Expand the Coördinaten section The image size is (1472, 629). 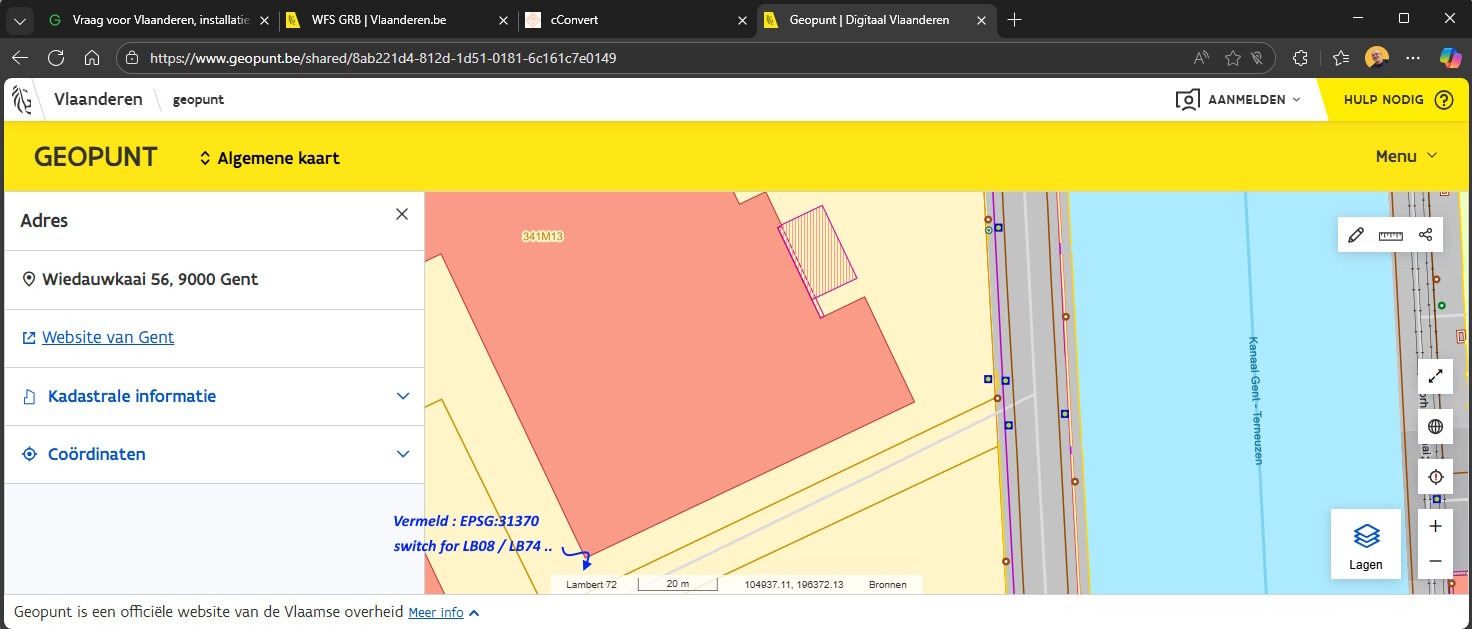tap(214, 454)
